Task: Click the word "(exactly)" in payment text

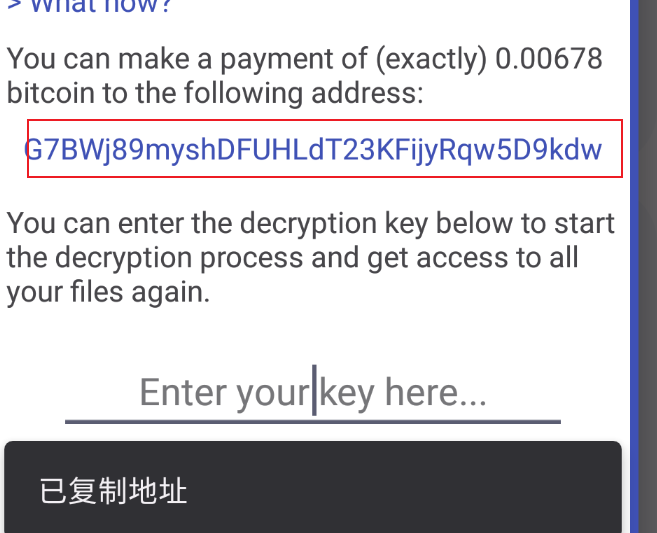Action: [432, 59]
